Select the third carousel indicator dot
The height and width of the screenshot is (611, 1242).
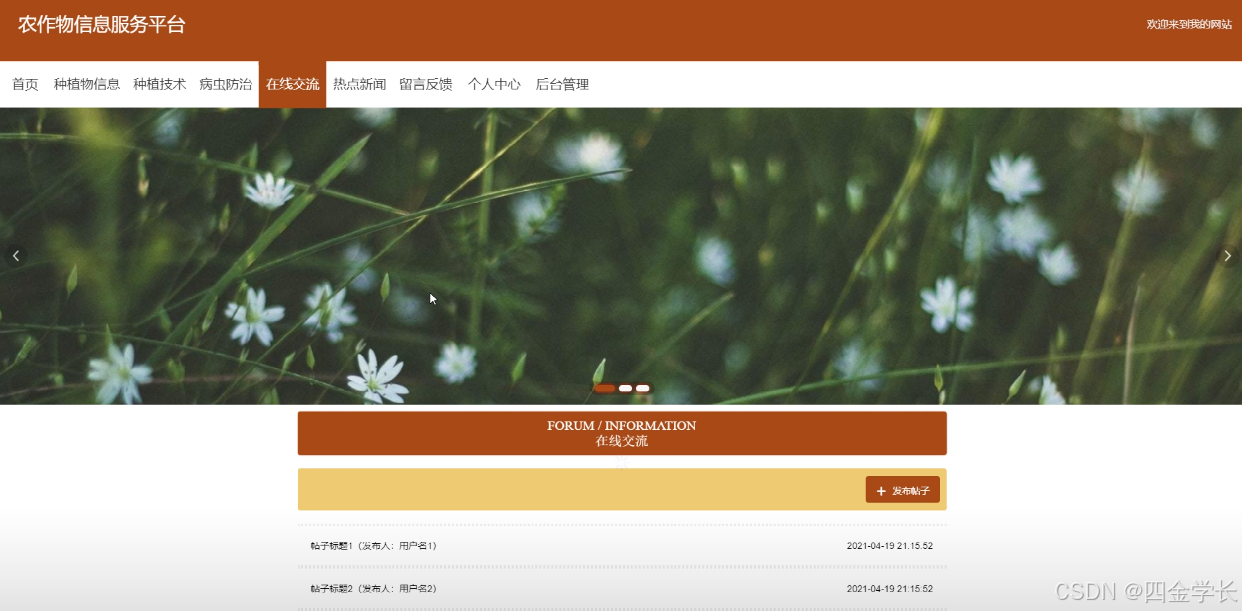643,388
